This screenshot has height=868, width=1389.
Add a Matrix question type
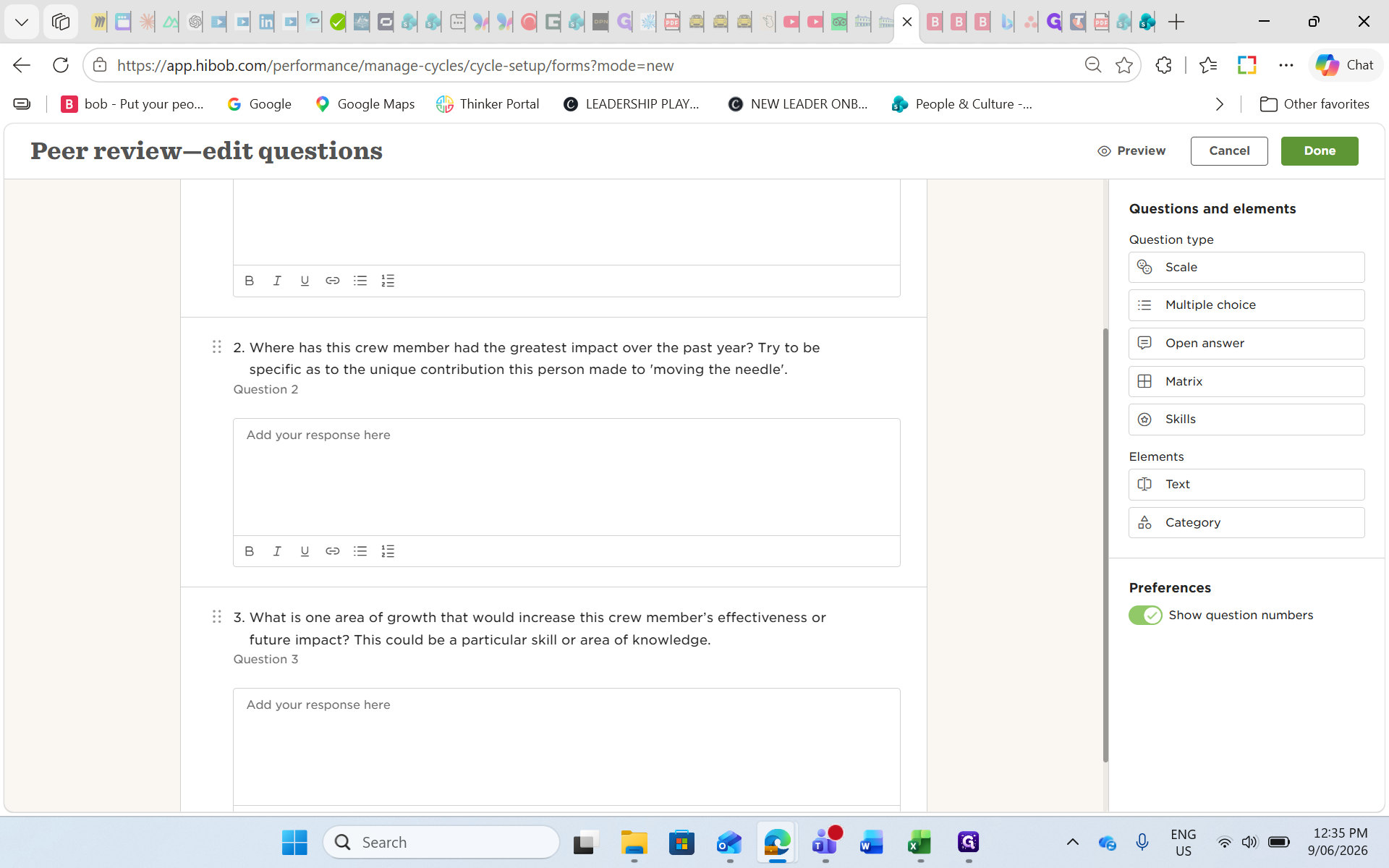pos(1246,381)
